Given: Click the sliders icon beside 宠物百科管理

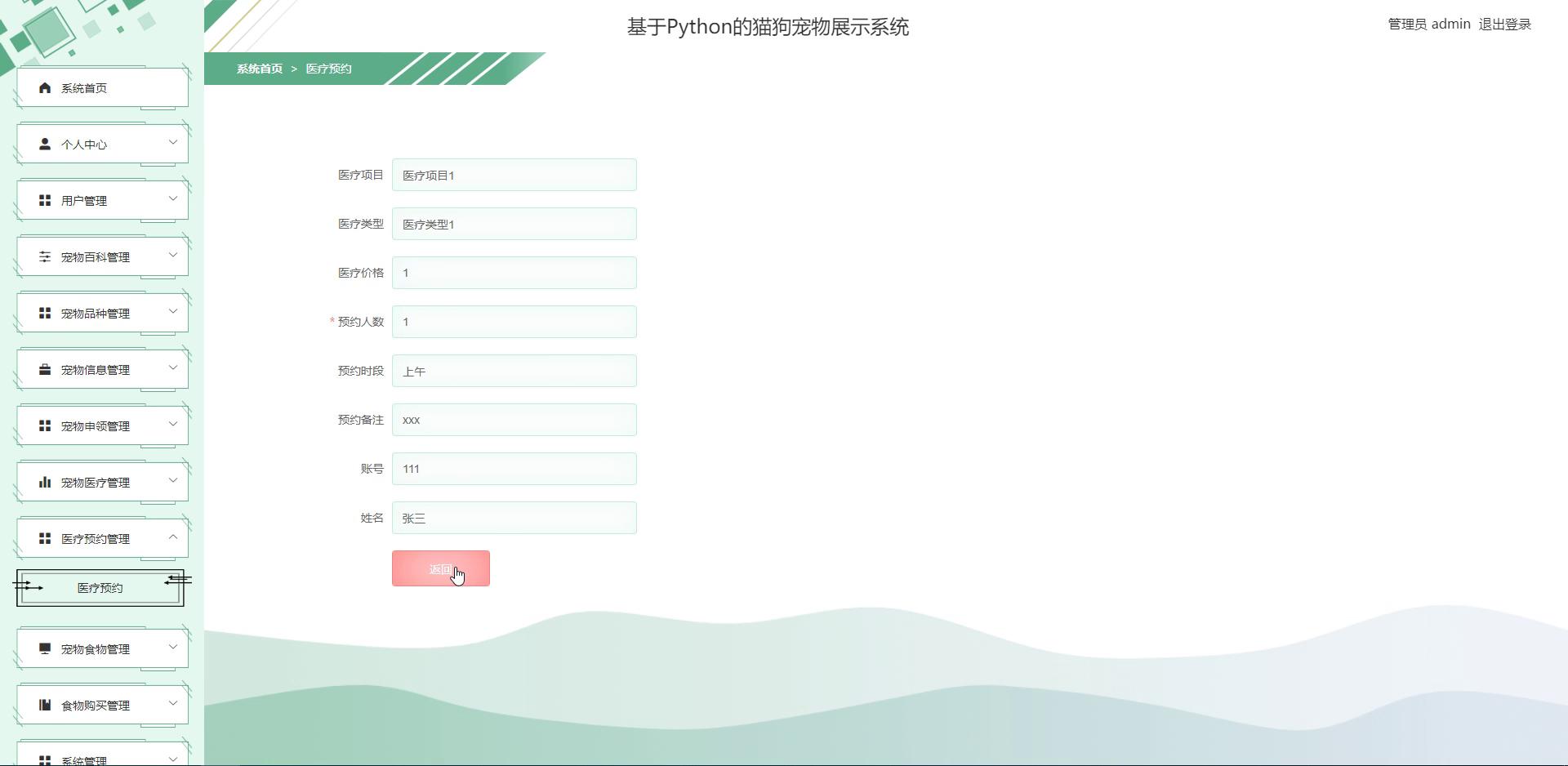Looking at the screenshot, I should (x=45, y=256).
